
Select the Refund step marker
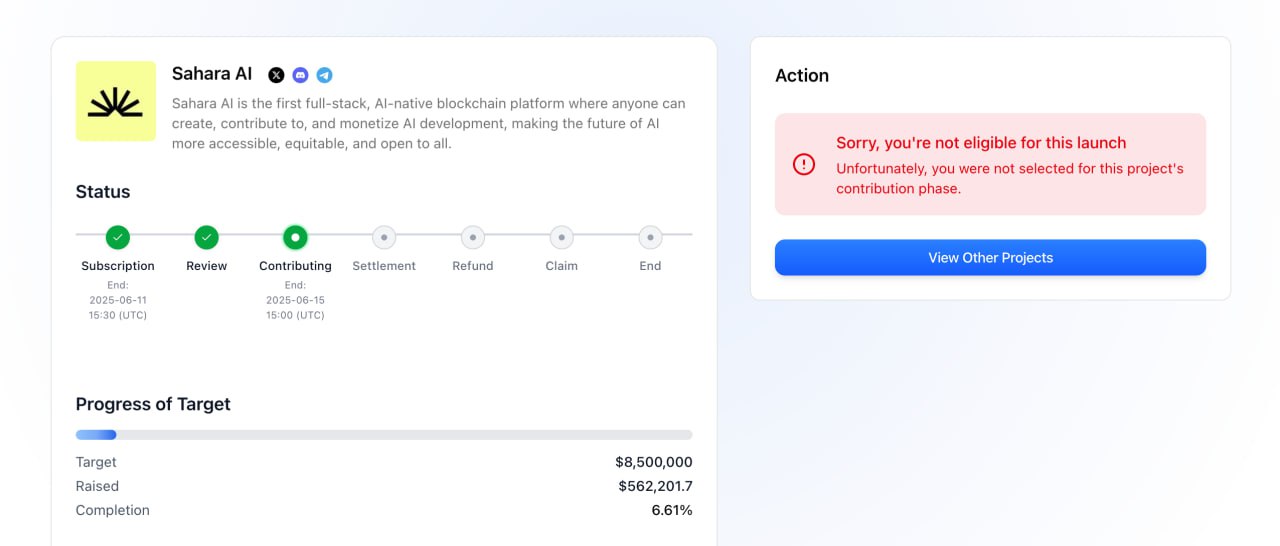click(x=473, y=237)
